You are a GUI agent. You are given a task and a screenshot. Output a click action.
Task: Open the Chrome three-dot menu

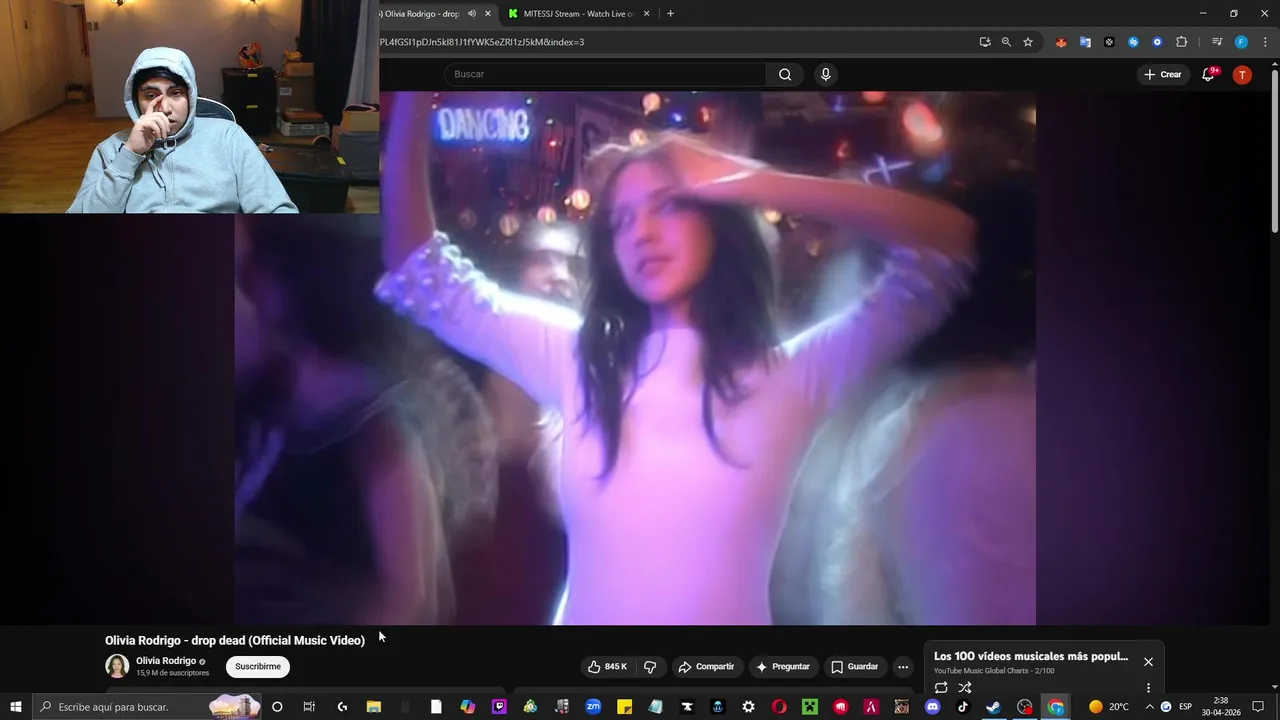pos(1265,42)
